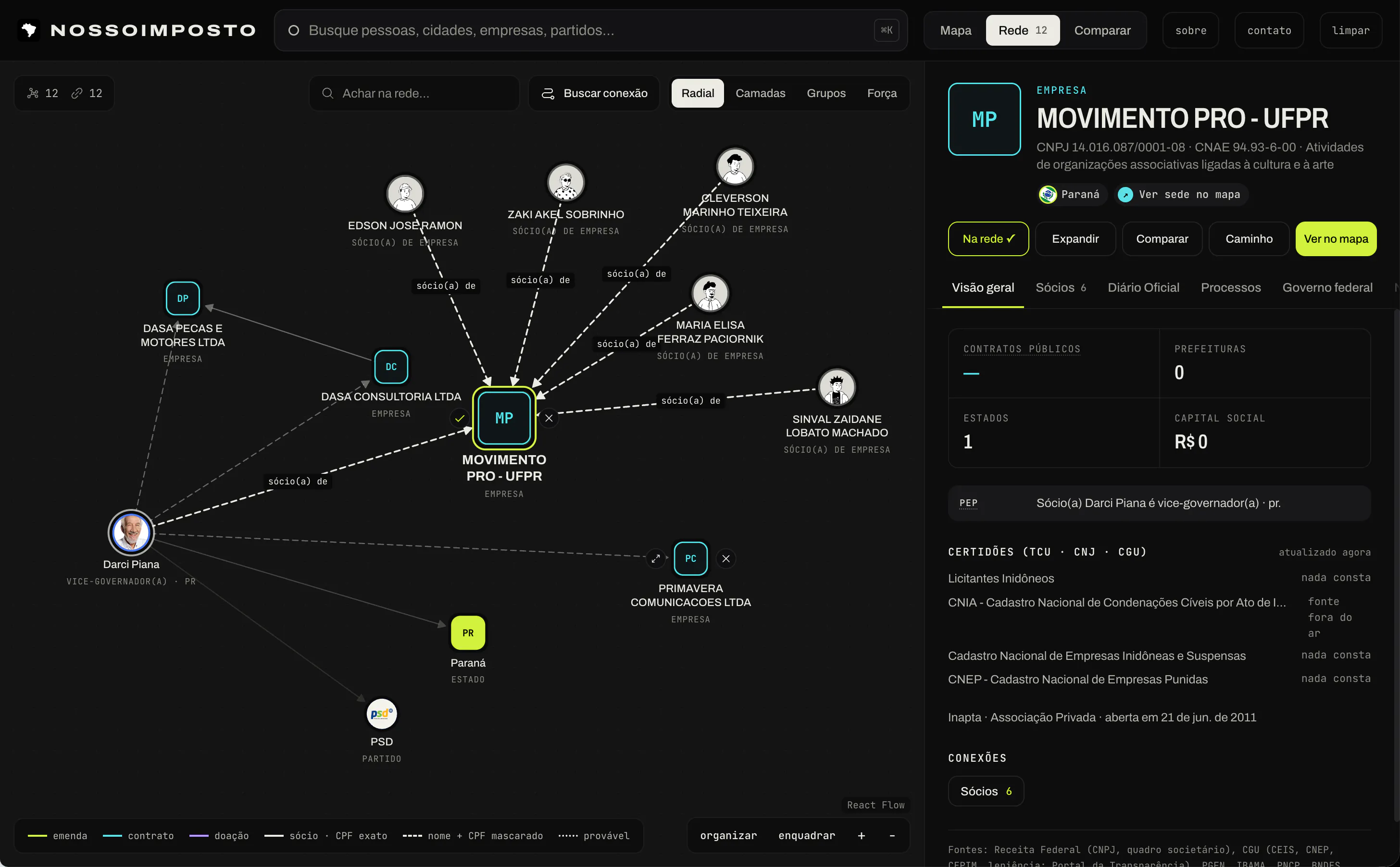Click the Ver no mapa button
Screen dimensions: 1400x867
[x=1336, y=238]
